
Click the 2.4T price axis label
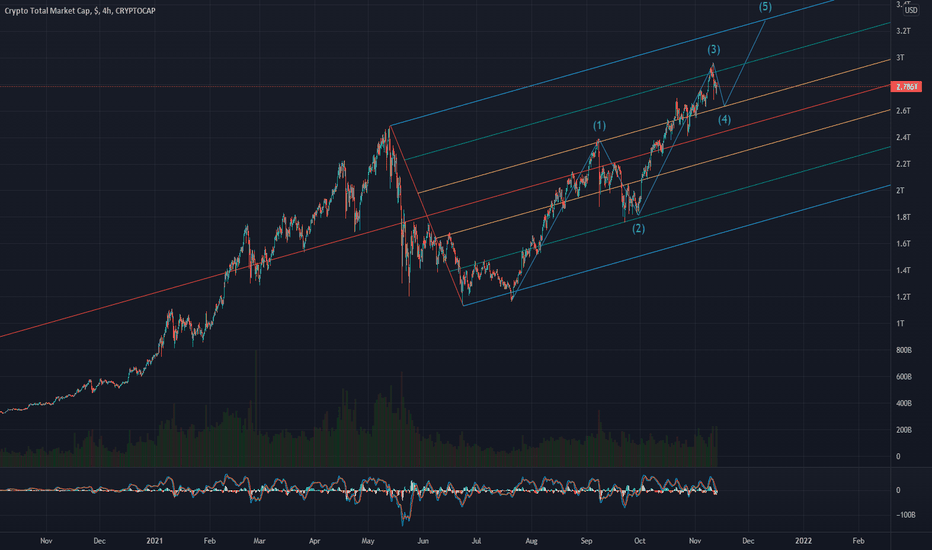(903, 137)
